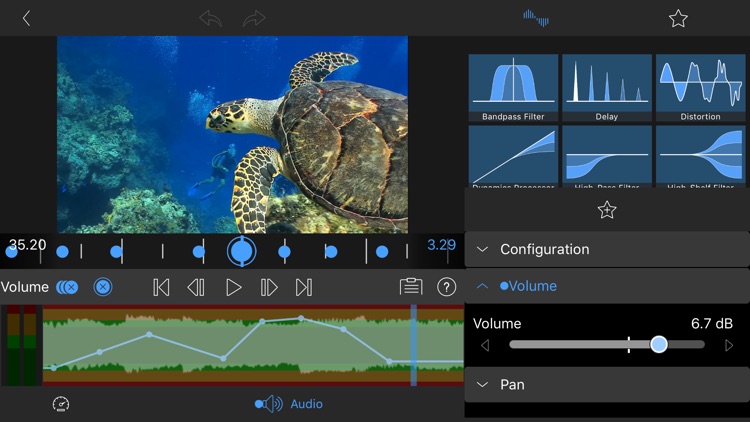Viewport: 750px width, 422px height.
Task: Click the turtle video preview
Action: point(232,134)
